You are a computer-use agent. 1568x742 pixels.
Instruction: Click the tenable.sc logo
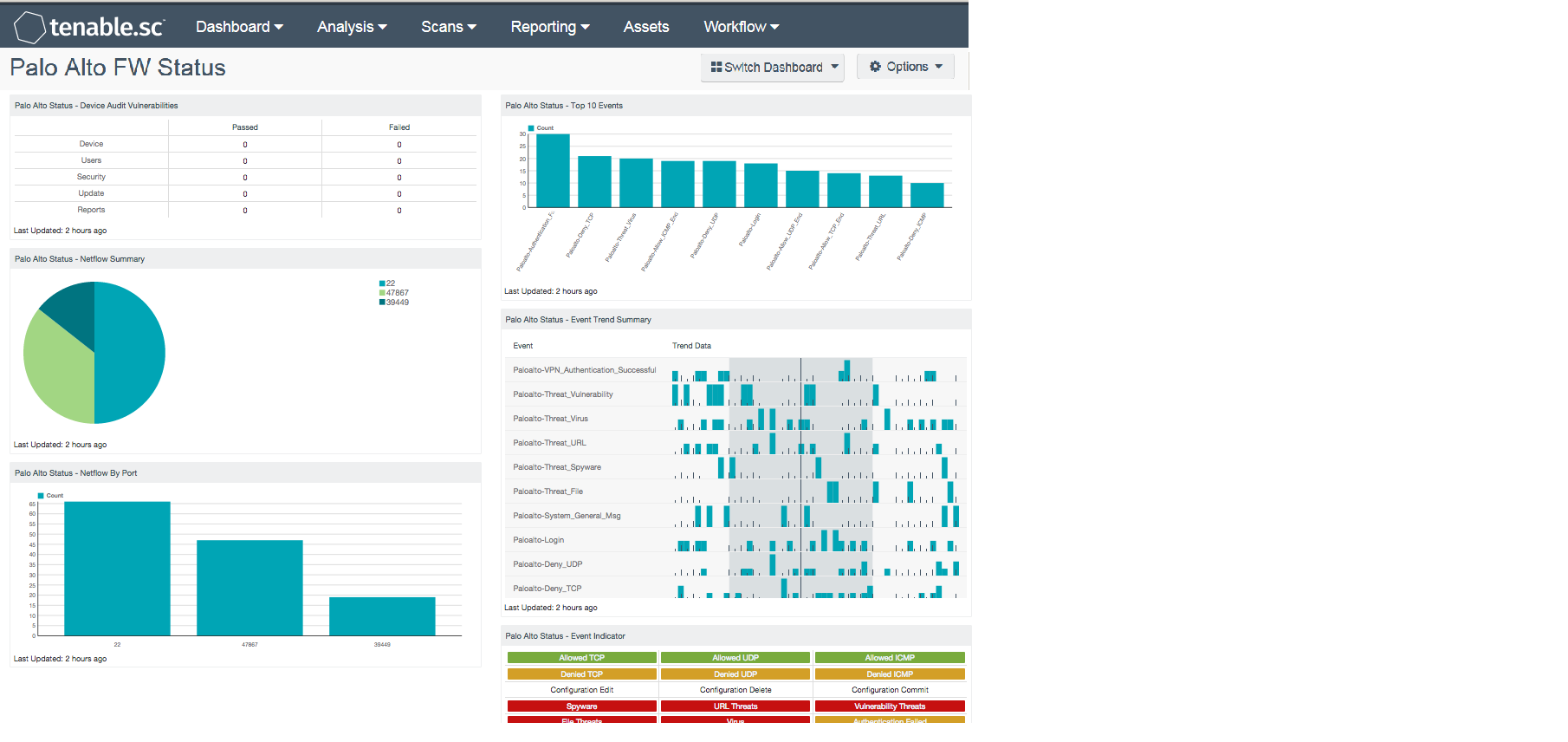pyautogui.click(x=89, y=27)
